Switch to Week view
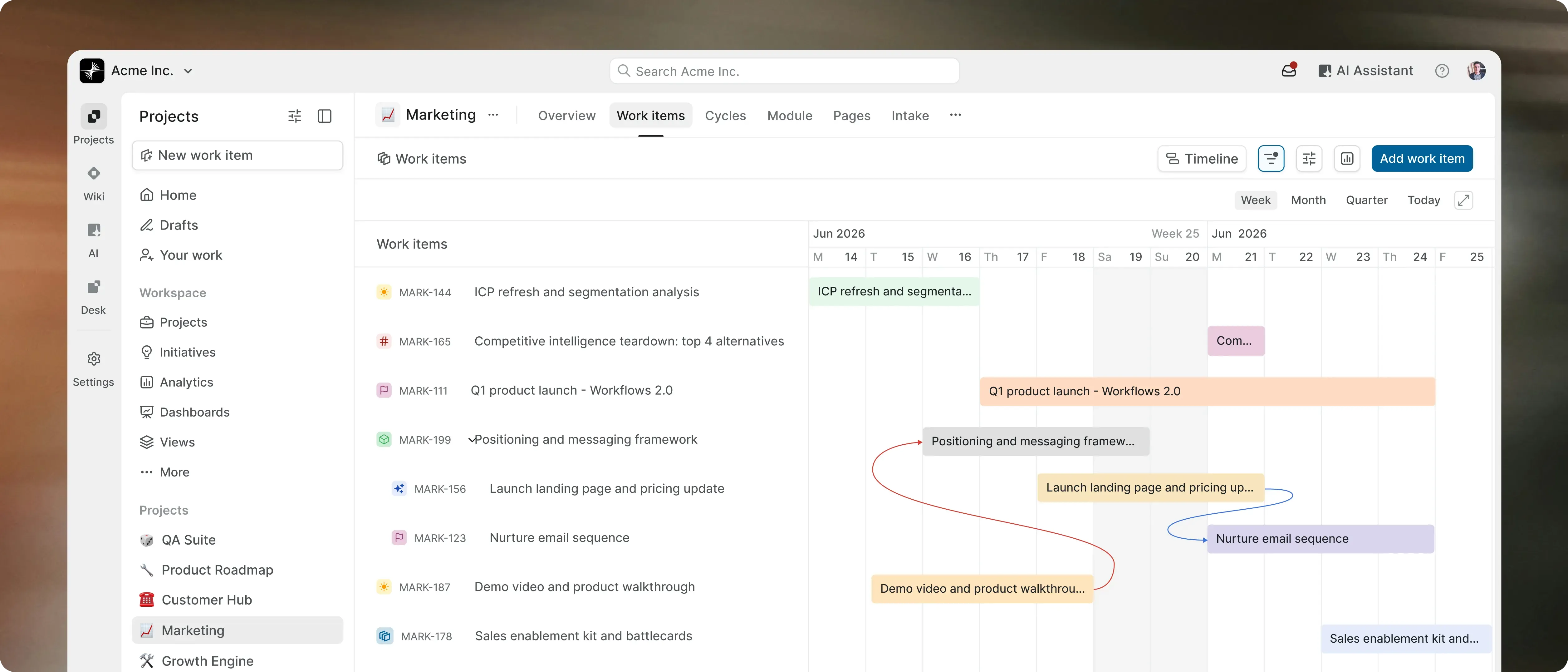 1255,200
